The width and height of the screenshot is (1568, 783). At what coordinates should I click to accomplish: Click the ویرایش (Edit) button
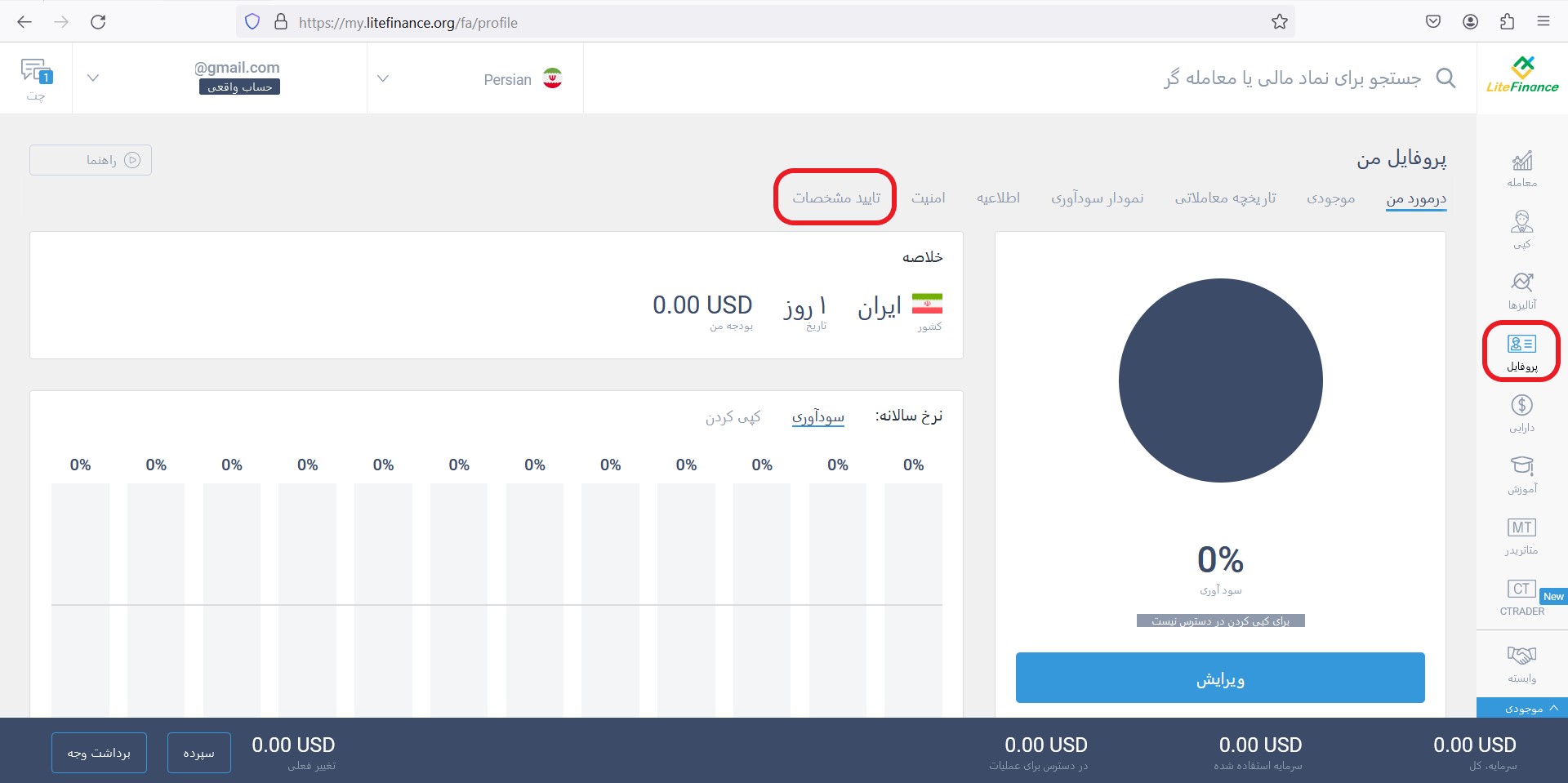(x=1220, y=678)
